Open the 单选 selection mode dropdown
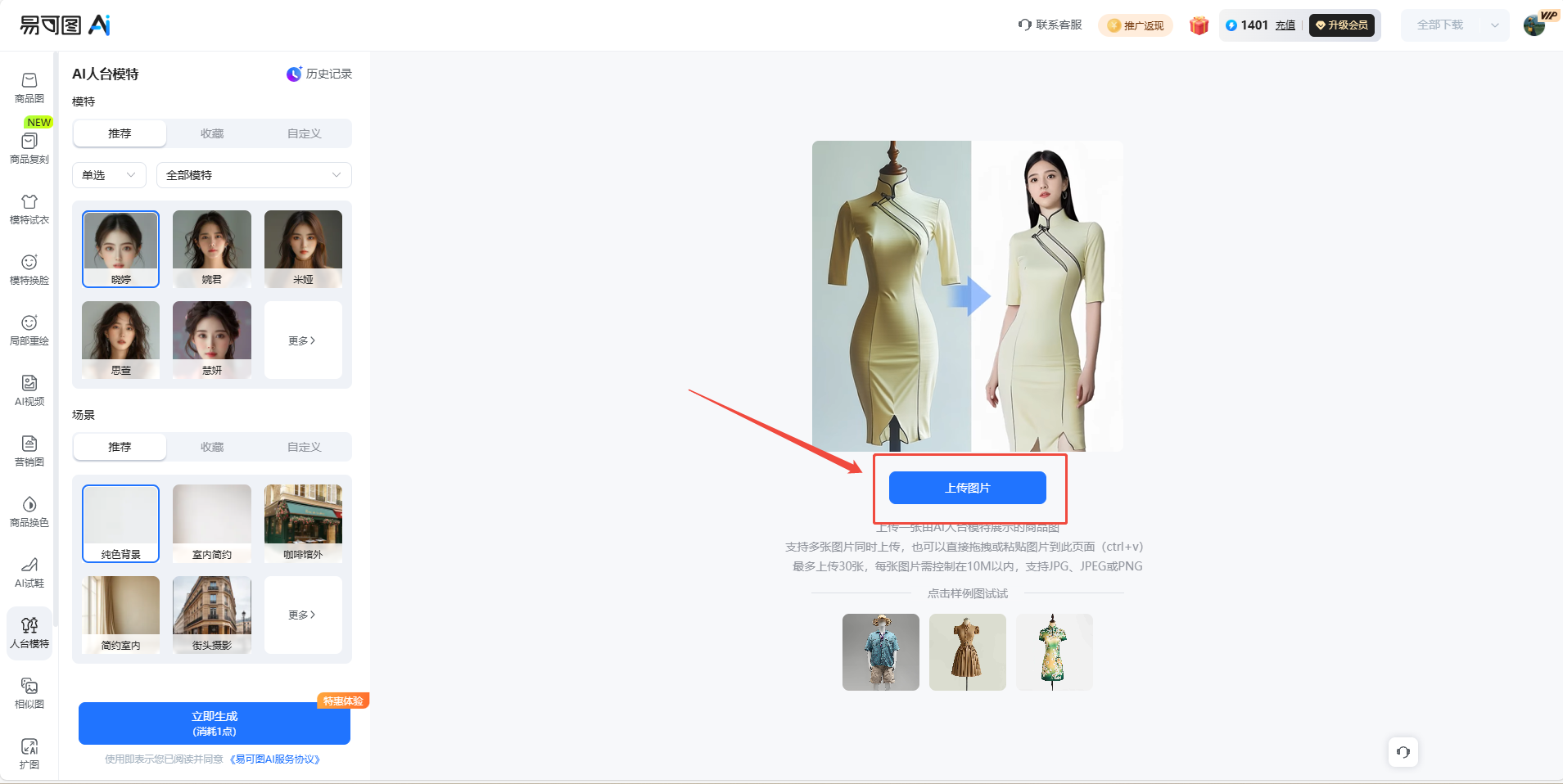 (x=109, y=175)
